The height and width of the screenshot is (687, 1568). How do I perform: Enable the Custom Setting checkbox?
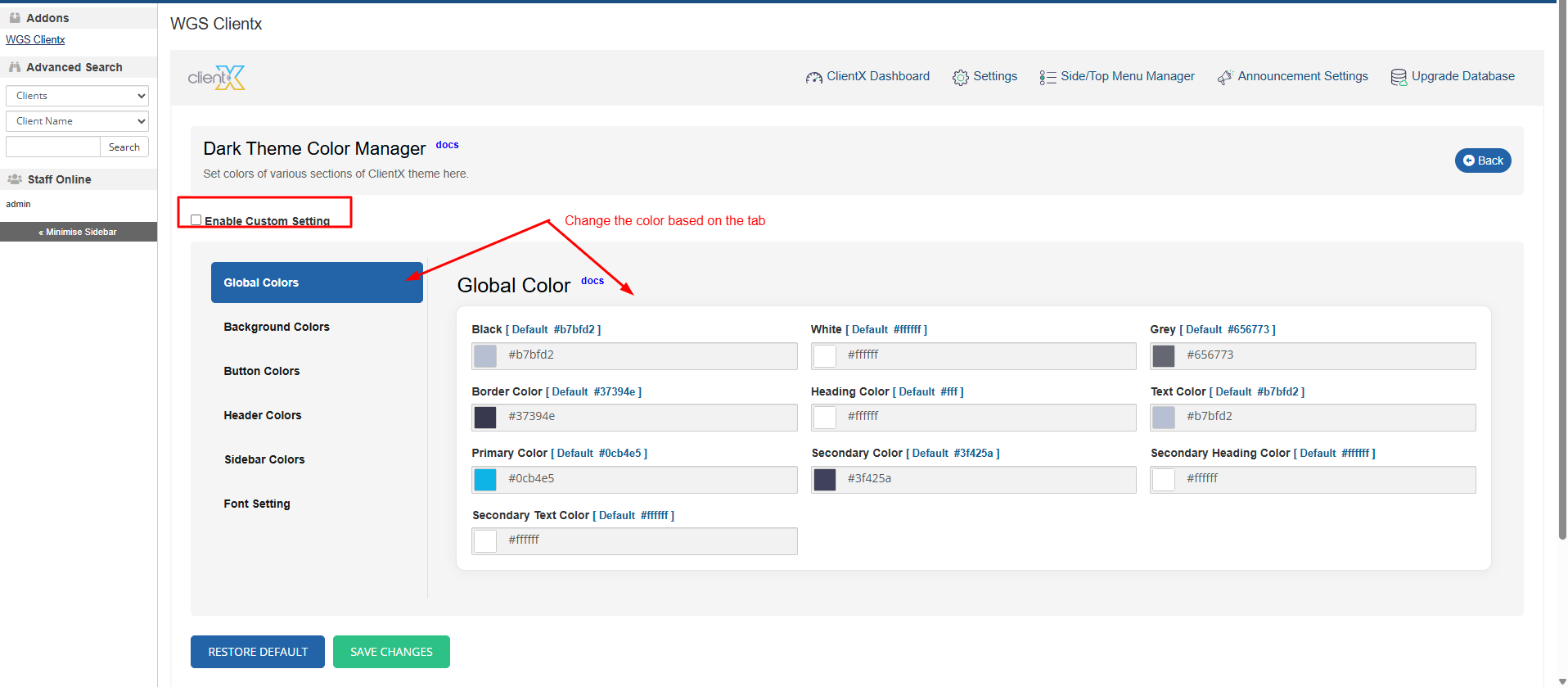pos(196,220)
